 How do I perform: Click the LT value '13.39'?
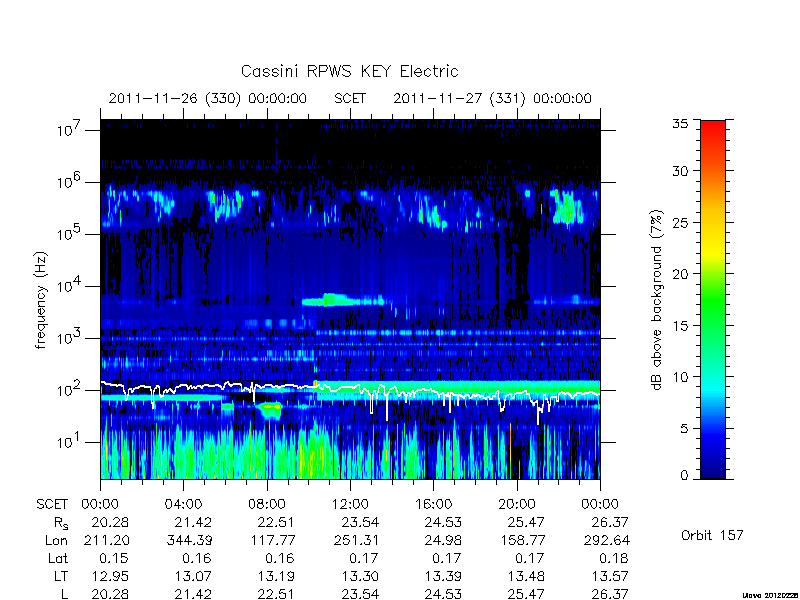443,576
